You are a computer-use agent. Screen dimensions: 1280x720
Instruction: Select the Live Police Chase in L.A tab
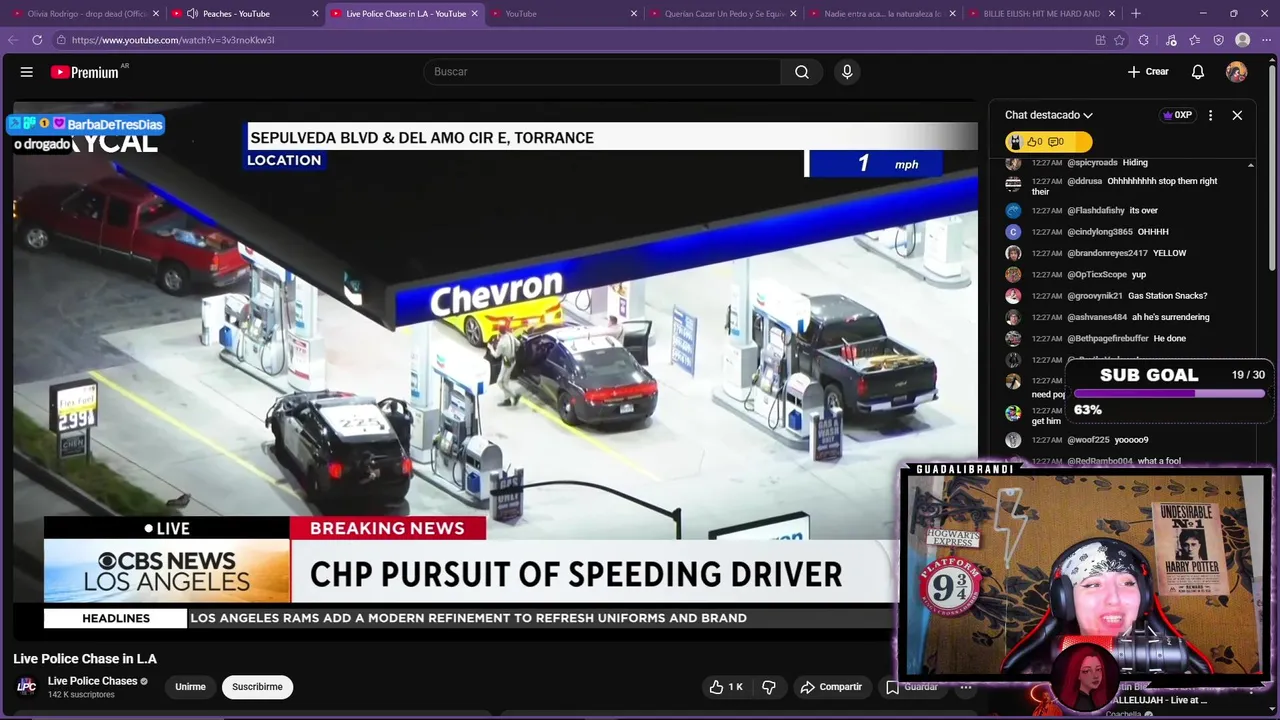[405, 14]
